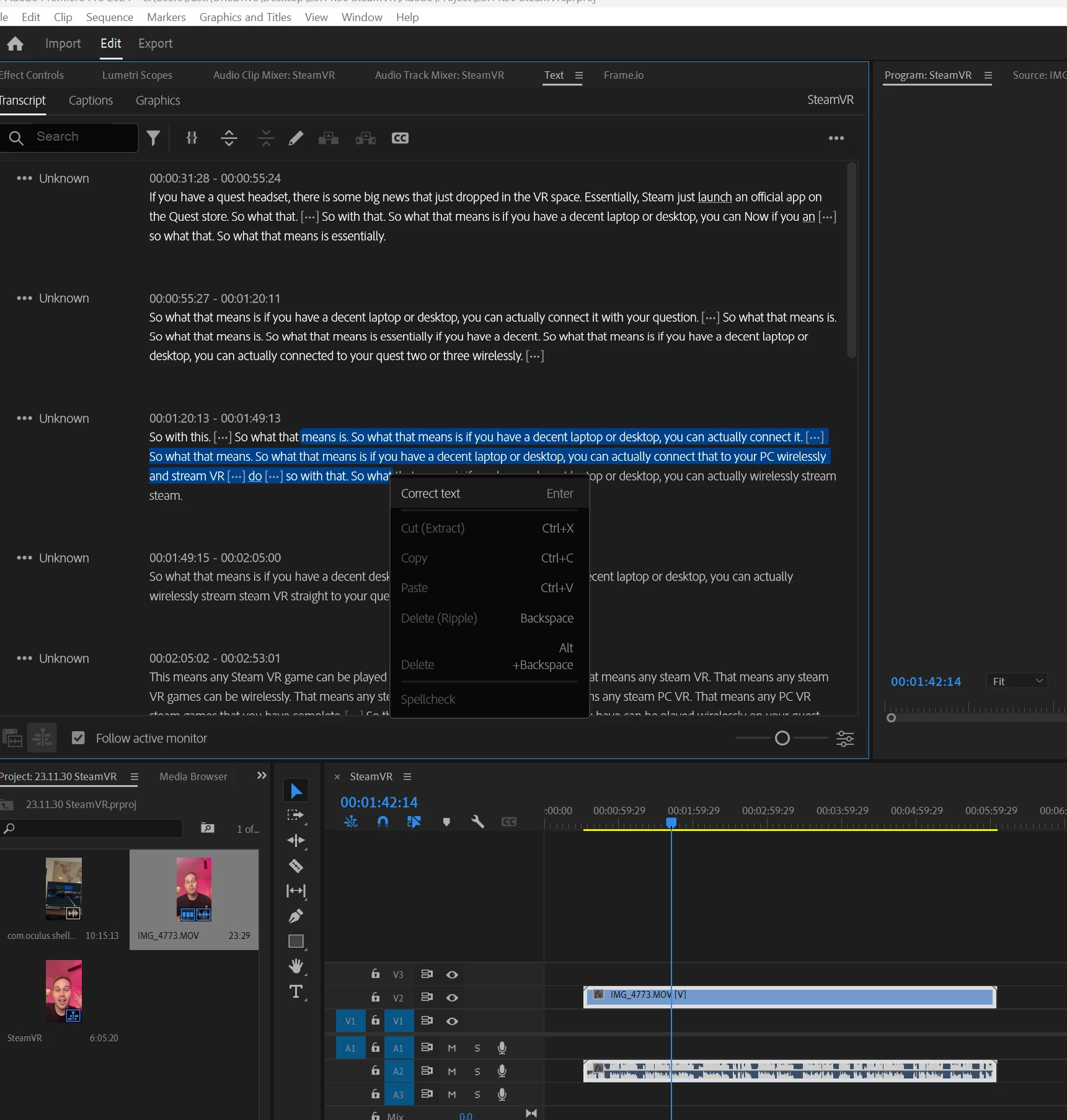Open timeline wrench display settings
This screenshot has width=1067, height=1120.
[477, 822]
